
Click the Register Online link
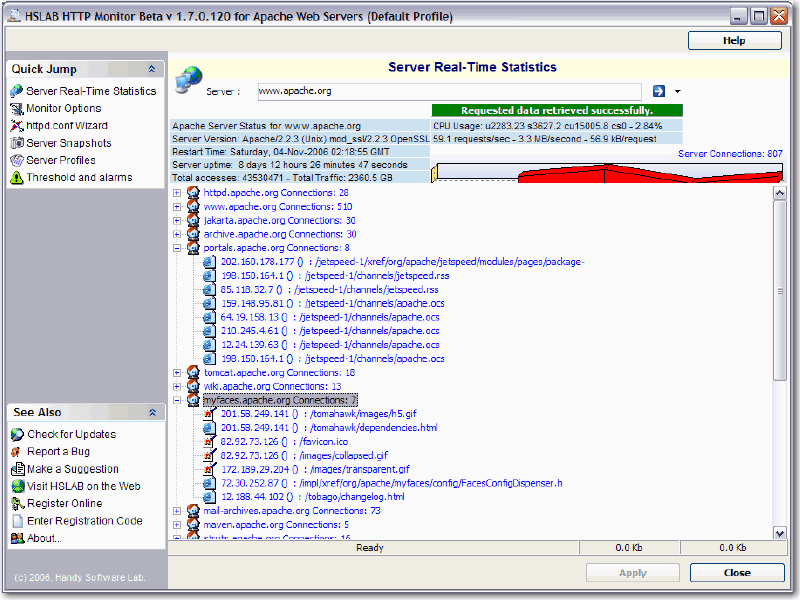65,504
